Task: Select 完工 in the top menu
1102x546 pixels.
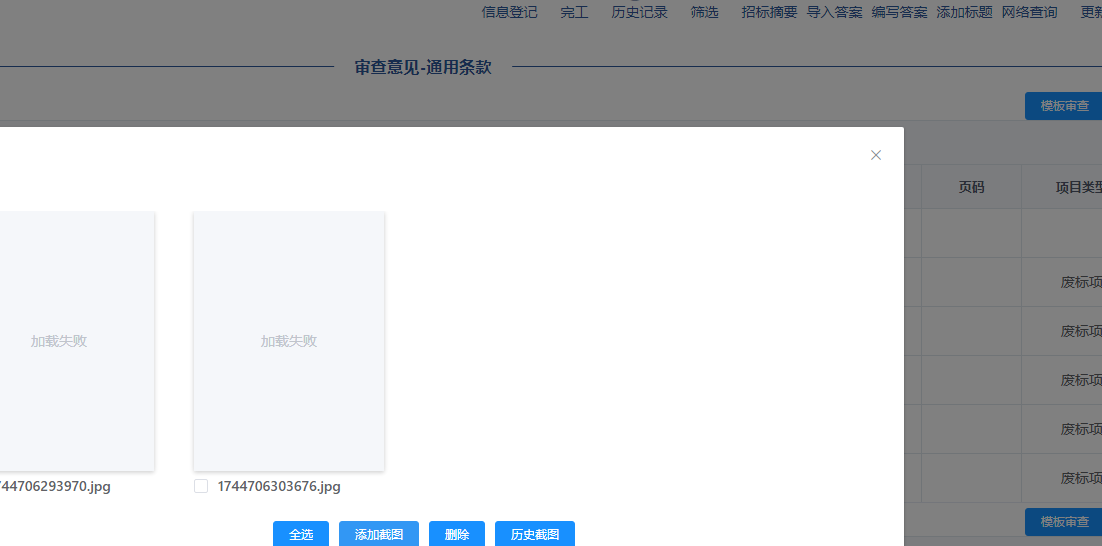Action: pyautogui.click(x=574, y=12)
